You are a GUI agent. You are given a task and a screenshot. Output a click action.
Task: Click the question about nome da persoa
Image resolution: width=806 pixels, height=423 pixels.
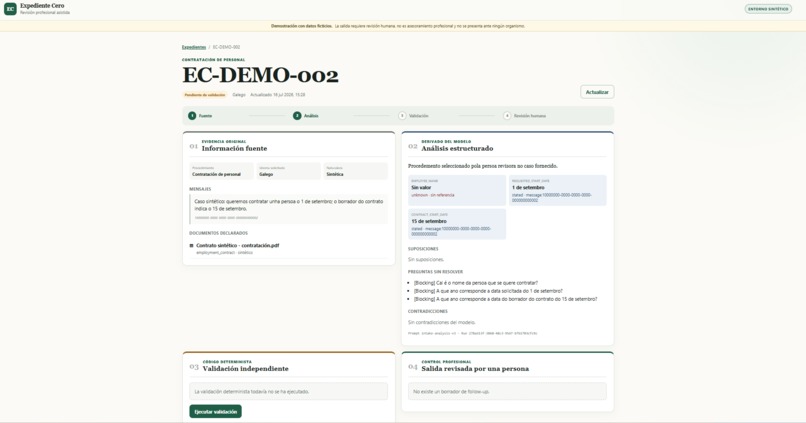(476, 283)
